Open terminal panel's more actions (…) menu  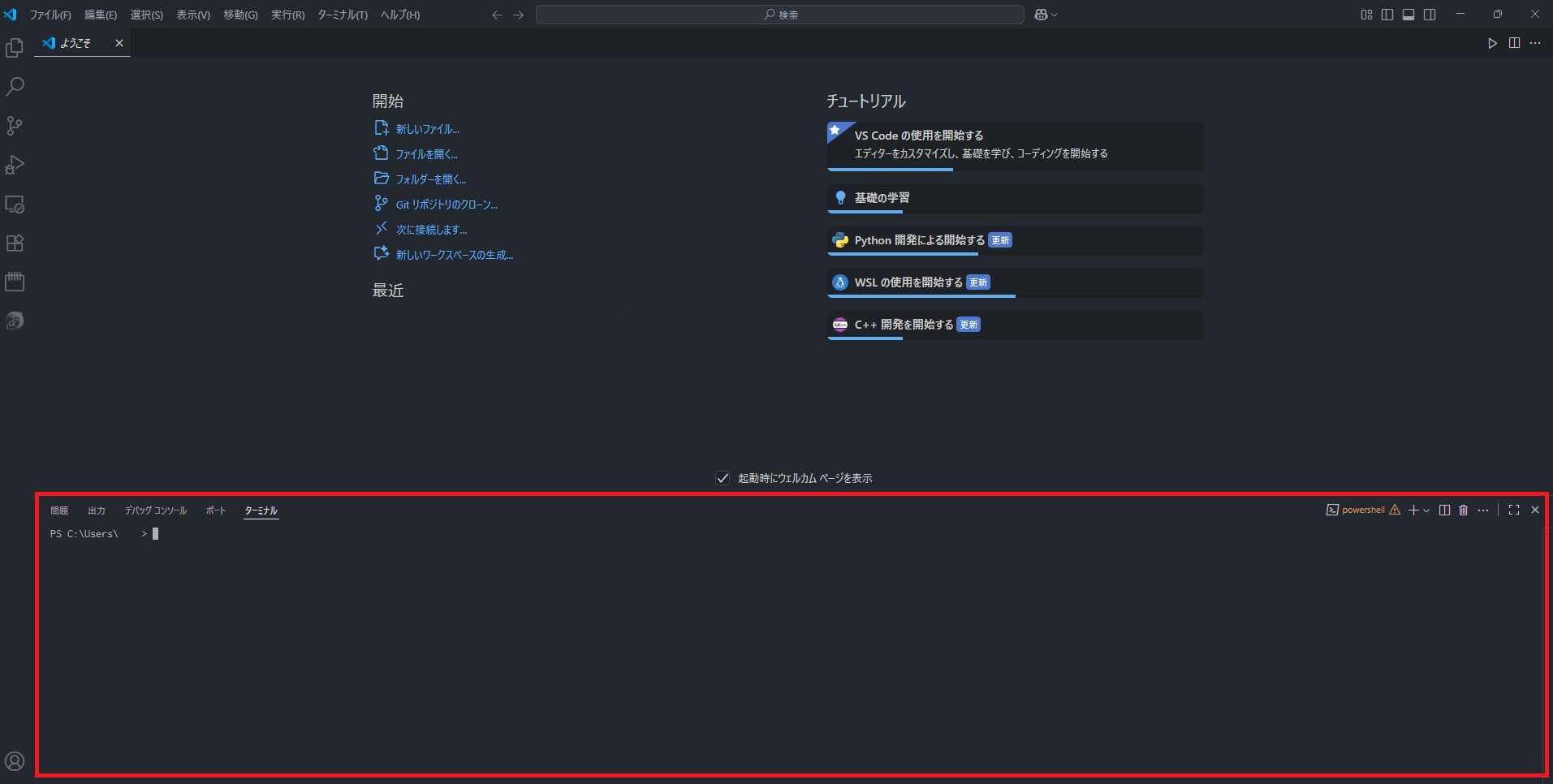point(1483,510)
